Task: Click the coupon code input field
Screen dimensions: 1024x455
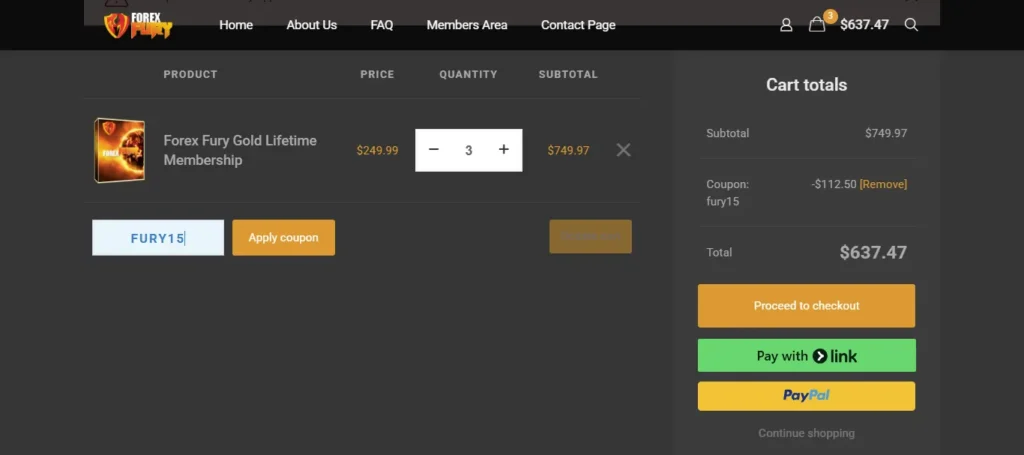Action: click(158, 238)
